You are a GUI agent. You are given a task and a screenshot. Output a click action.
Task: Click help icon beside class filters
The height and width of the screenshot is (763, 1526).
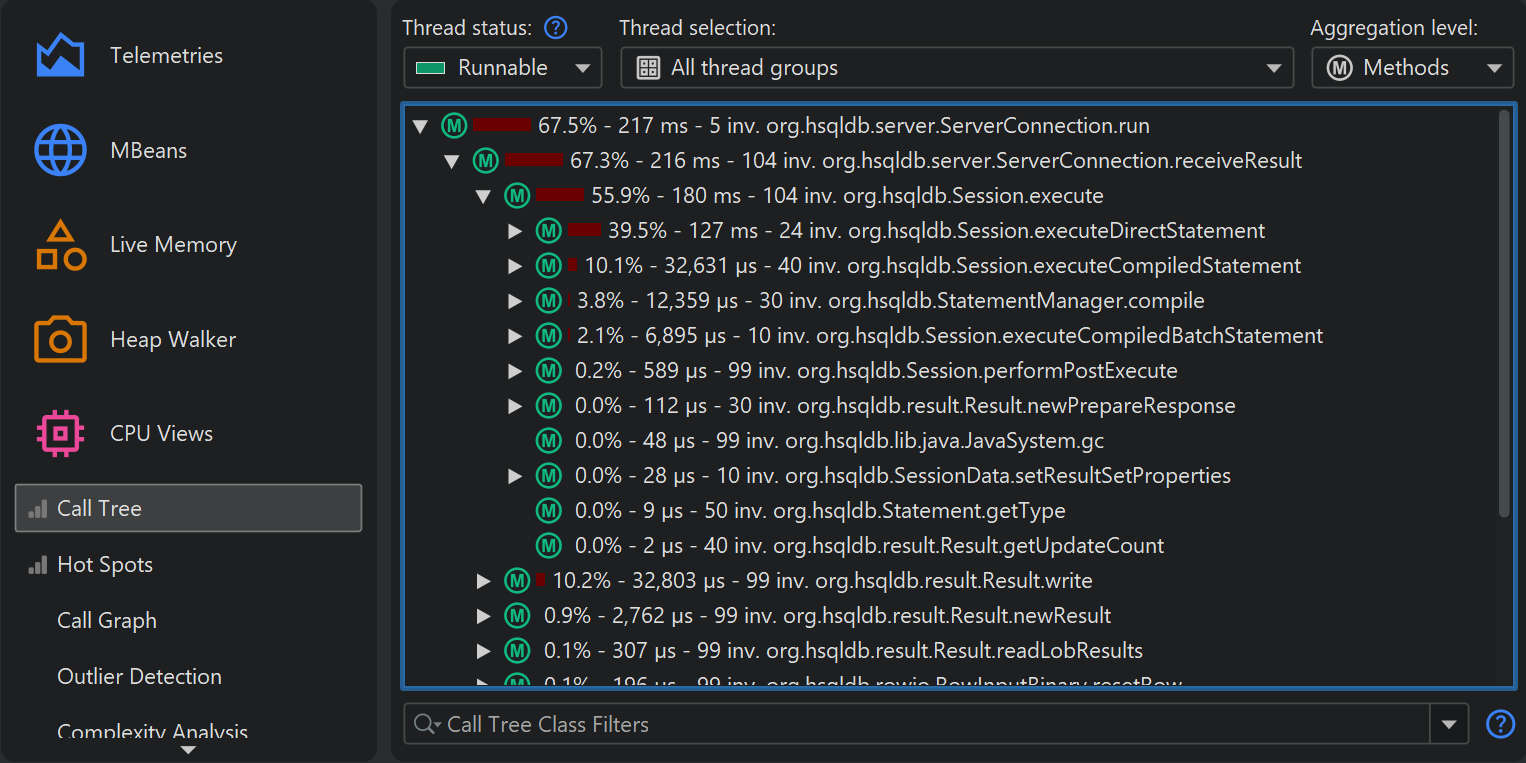tap(1500, 724)
